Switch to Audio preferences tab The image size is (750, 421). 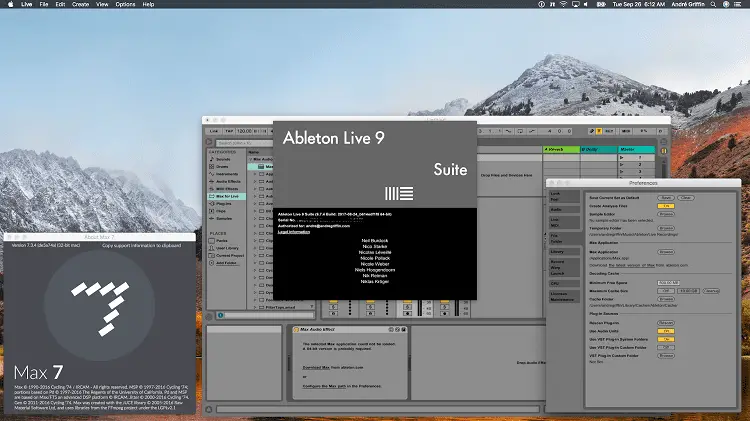coord(563,210)
